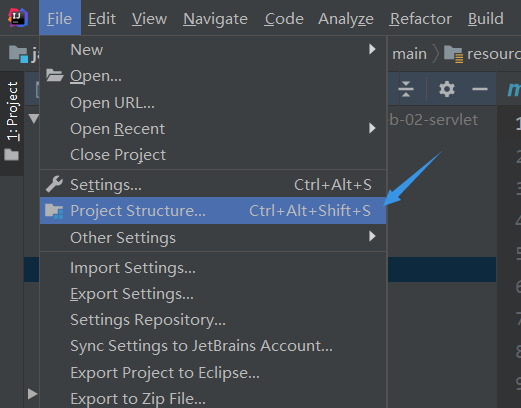Open the gear options in Project panel

tap(447, 89)
